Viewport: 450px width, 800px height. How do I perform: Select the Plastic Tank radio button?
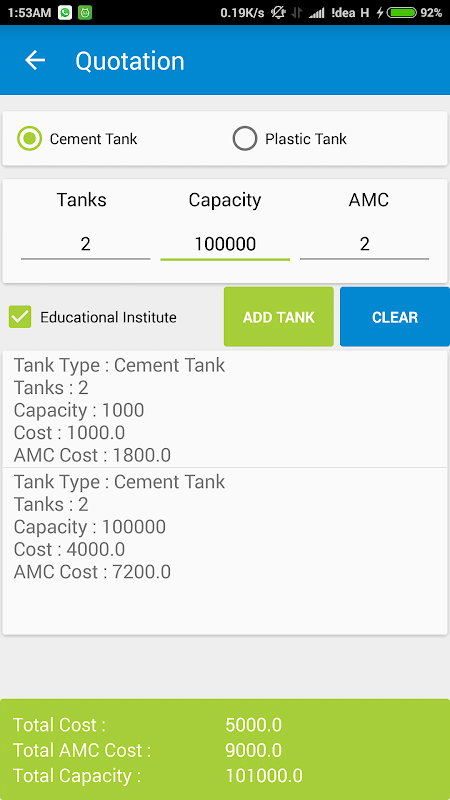point(244,138)
